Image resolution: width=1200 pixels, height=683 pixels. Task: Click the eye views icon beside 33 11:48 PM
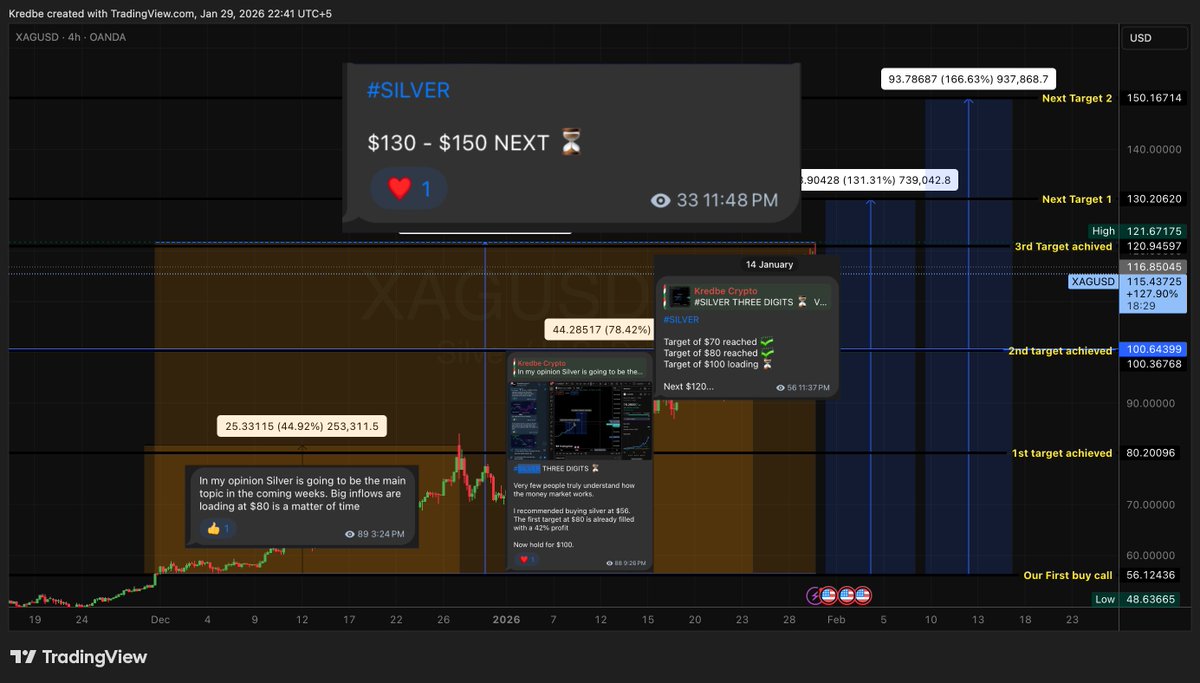660,200
